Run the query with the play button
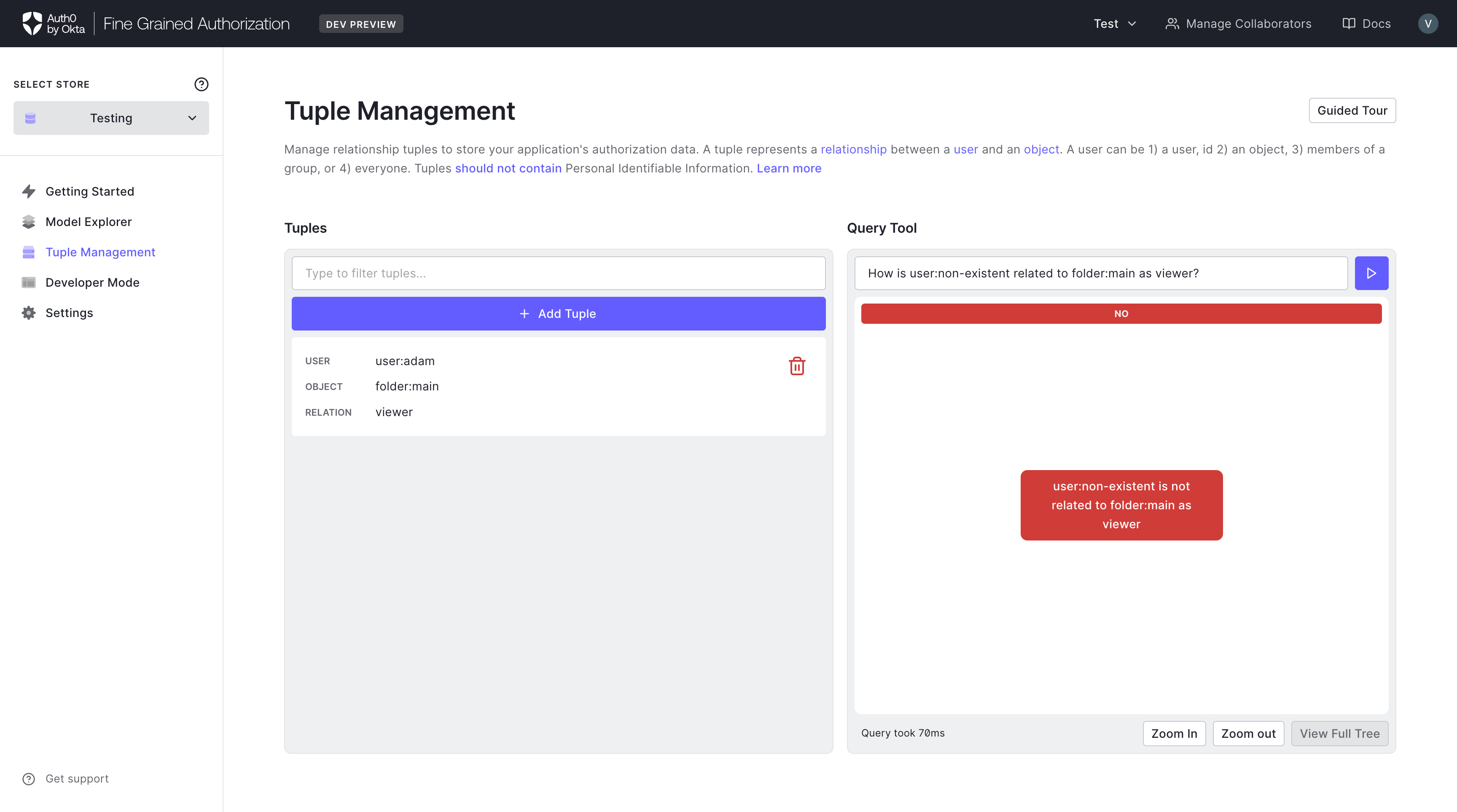Screen dimensions: 1457x812 1371,273
